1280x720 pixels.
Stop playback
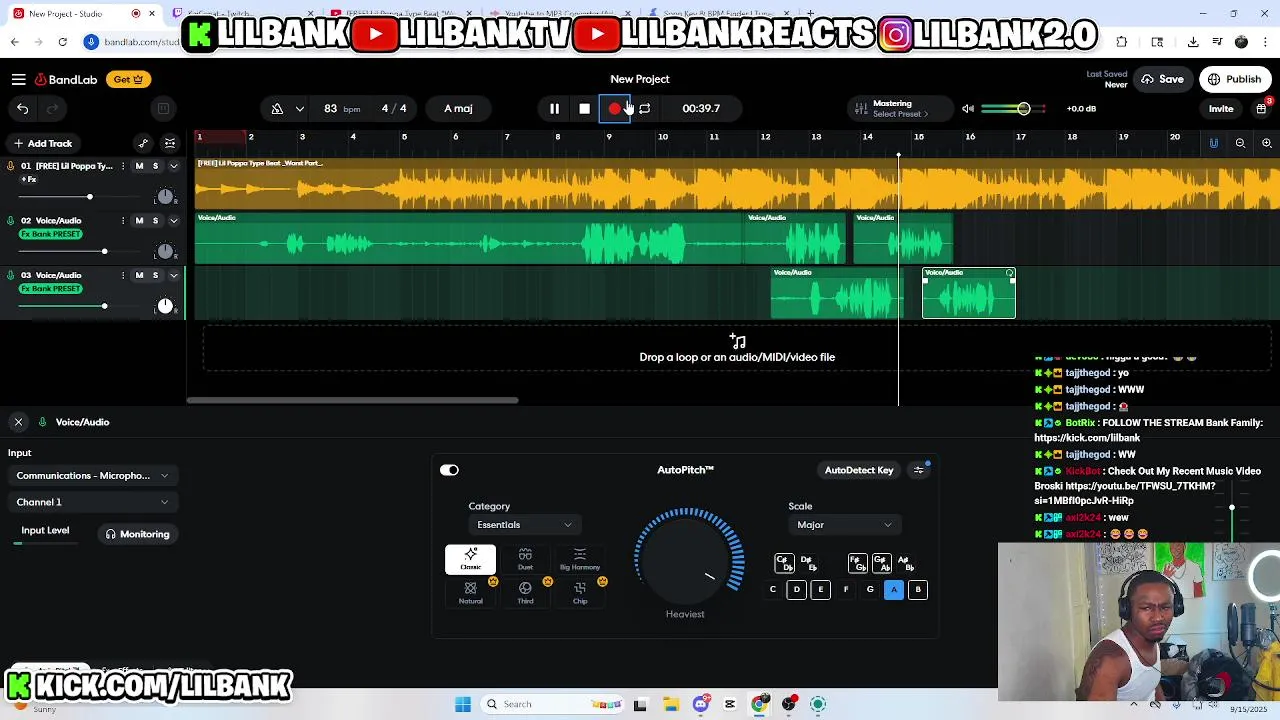[x=584, y=108]
